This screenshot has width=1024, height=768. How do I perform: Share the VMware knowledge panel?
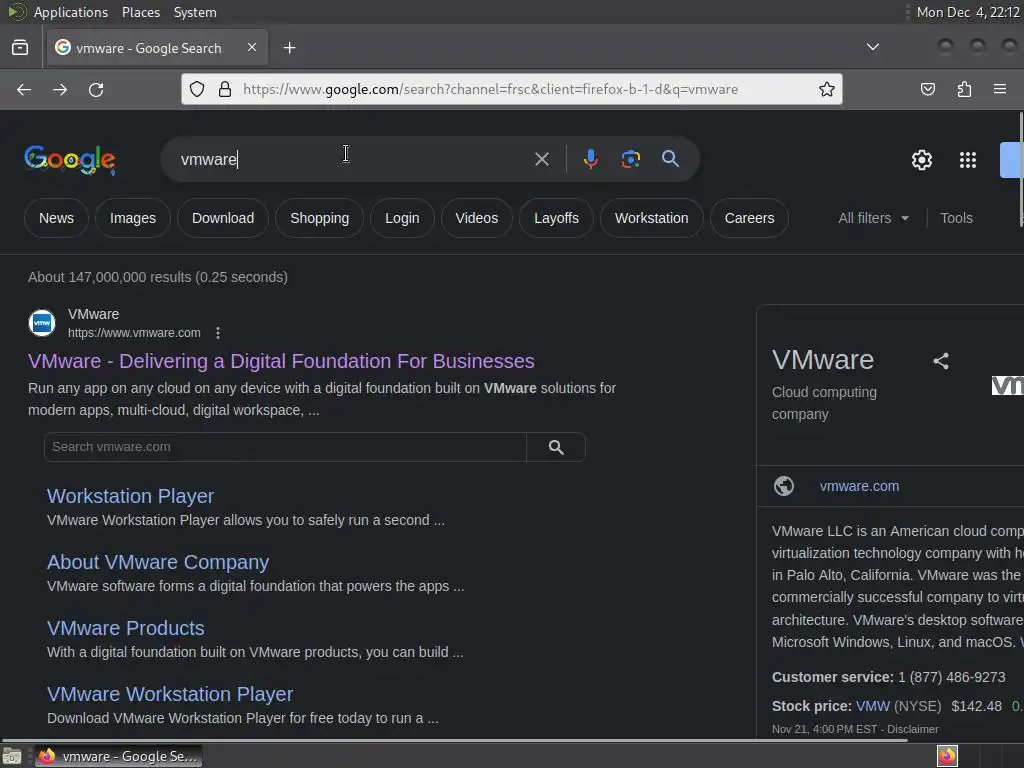(x=940, y=361)
